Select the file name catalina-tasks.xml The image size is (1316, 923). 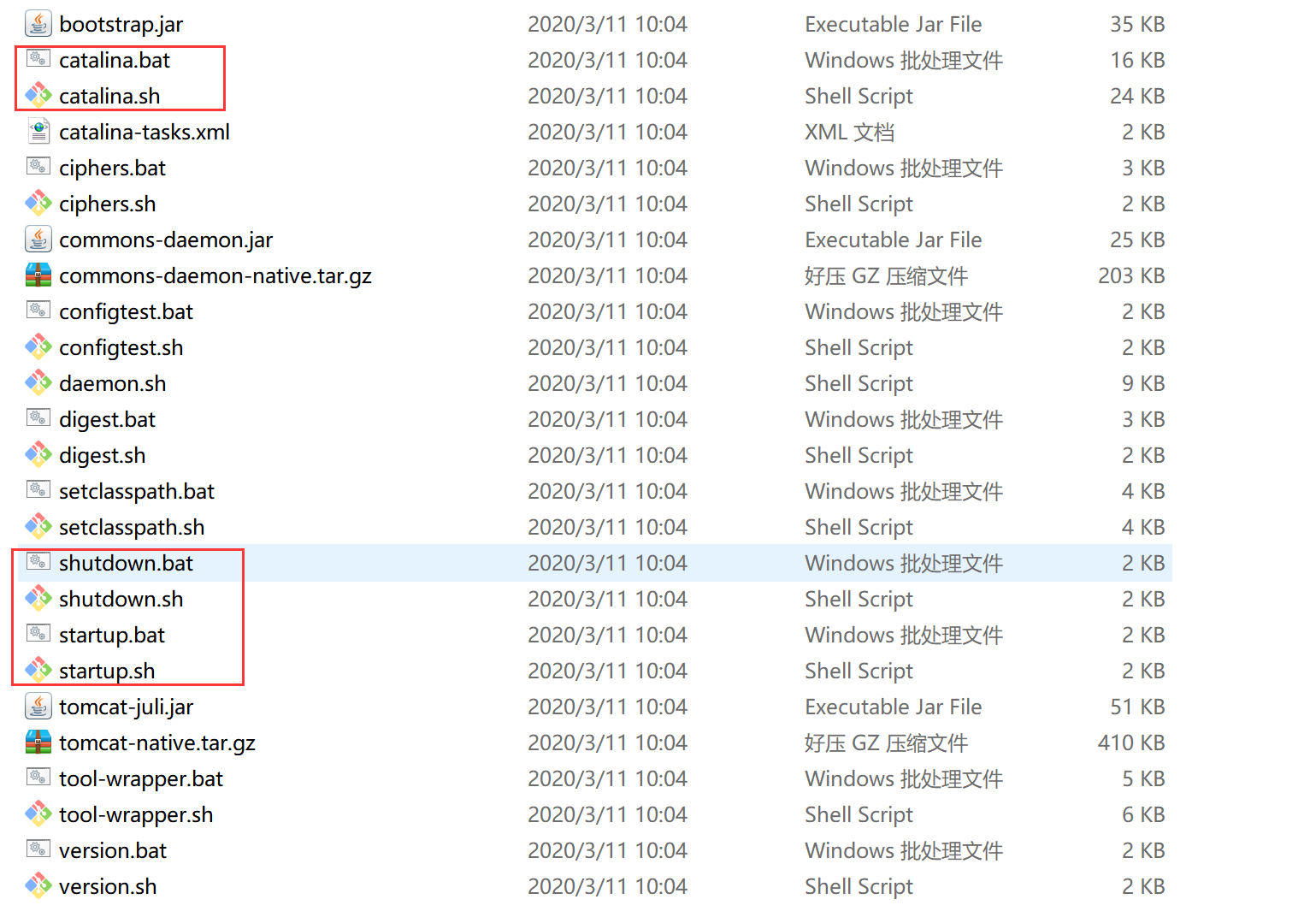(145, 132)
